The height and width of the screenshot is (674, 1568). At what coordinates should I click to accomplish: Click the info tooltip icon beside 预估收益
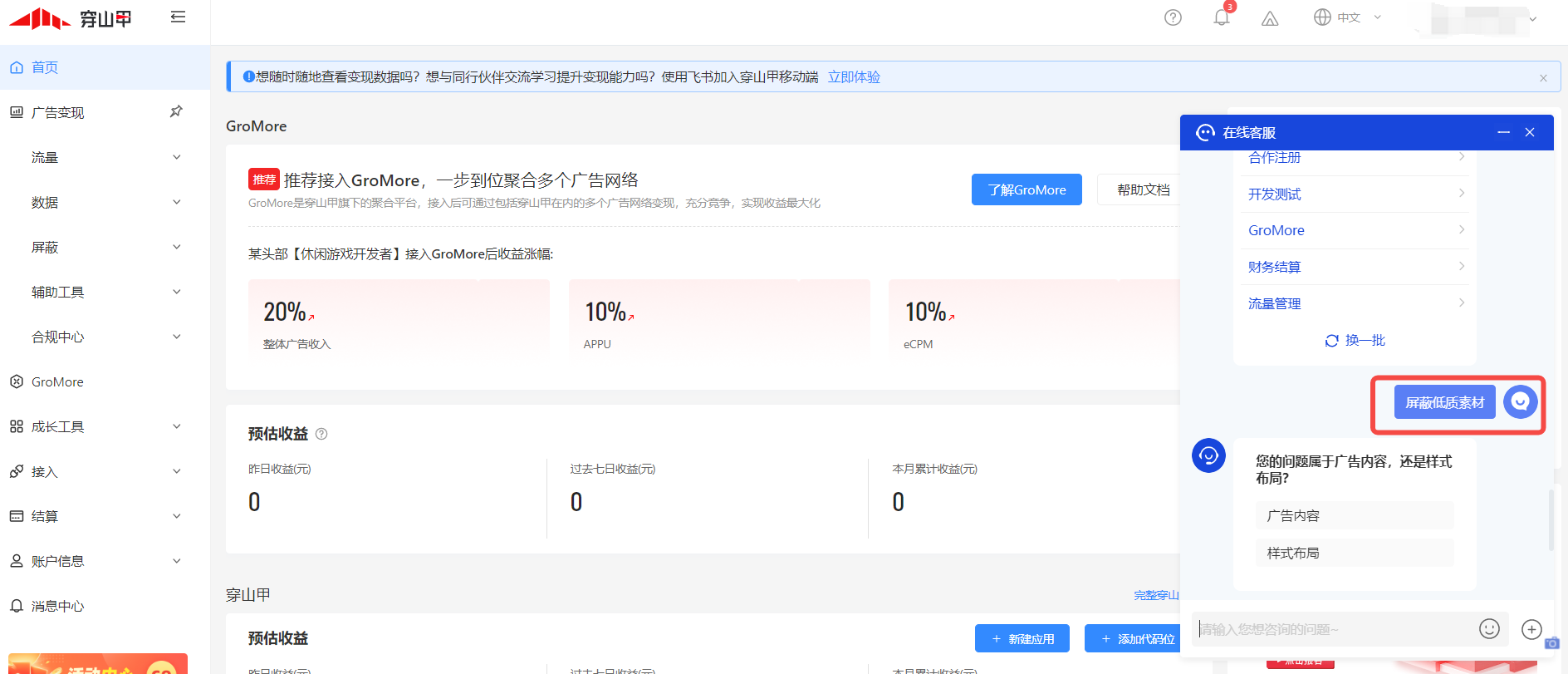point(321,434)
